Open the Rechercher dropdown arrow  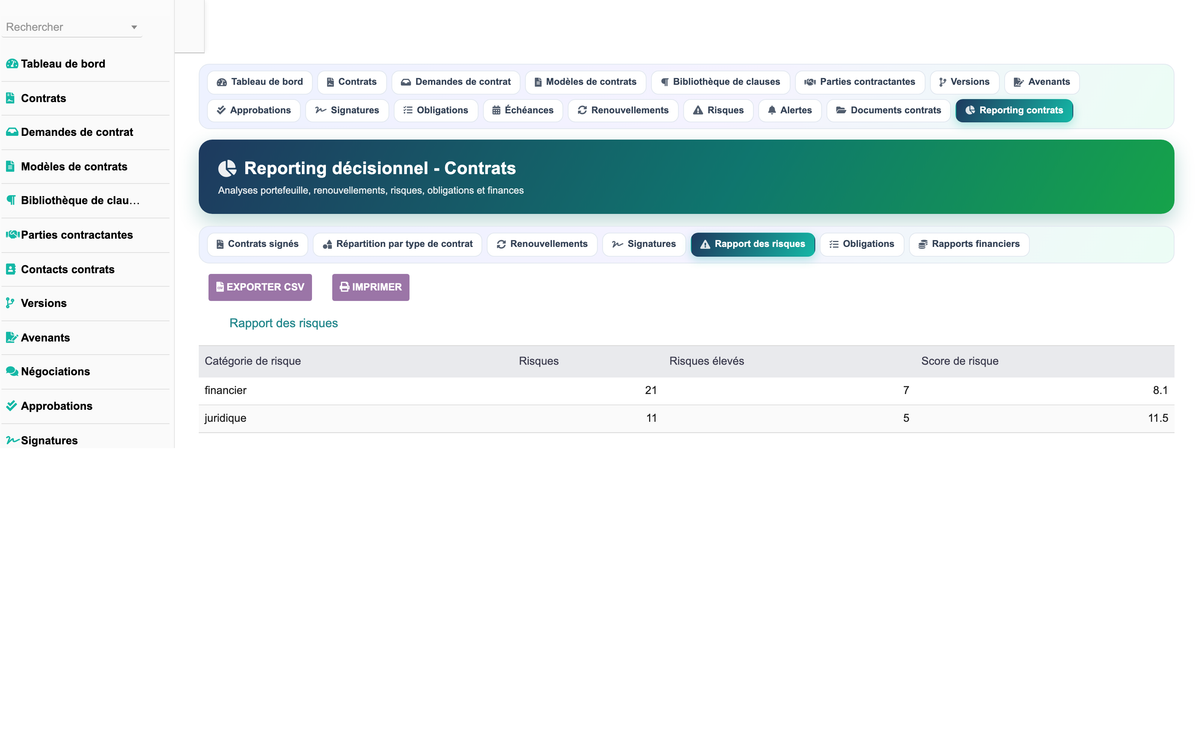(134, 28)
